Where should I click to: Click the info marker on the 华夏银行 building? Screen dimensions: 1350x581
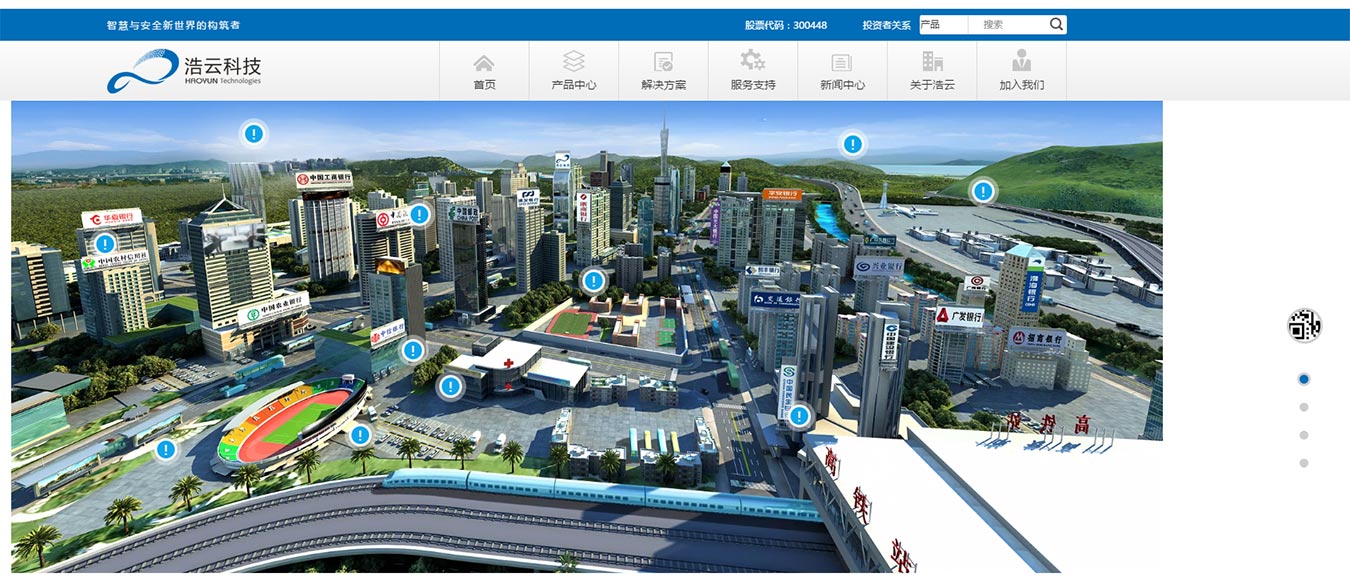tap(105, 243)
